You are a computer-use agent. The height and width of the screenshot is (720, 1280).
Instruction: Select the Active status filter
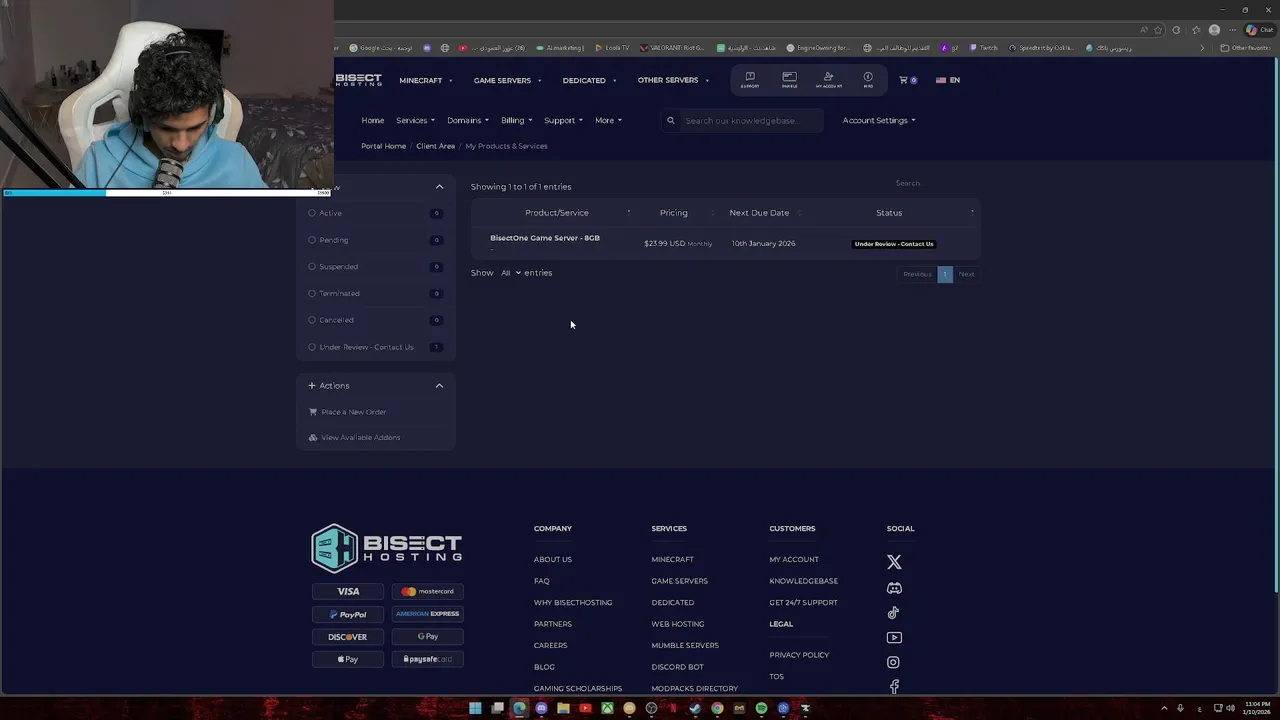coord(376,213)
